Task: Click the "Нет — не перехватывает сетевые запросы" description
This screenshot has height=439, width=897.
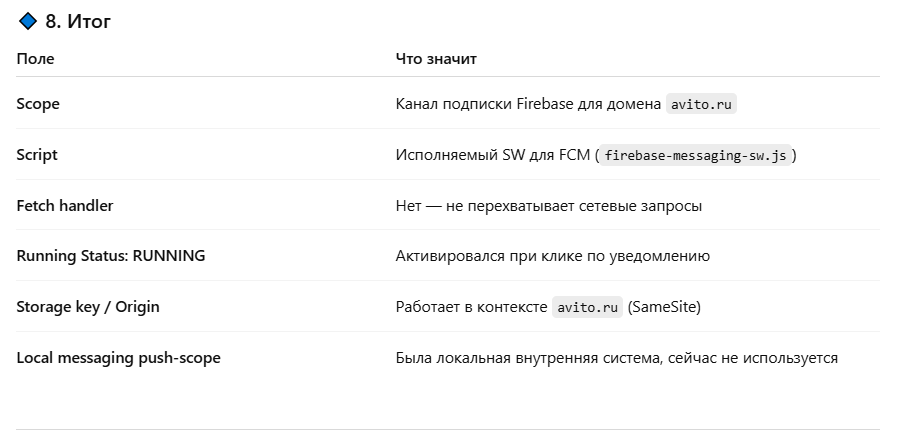Action: pyautogui.click(x=549, y=206)
